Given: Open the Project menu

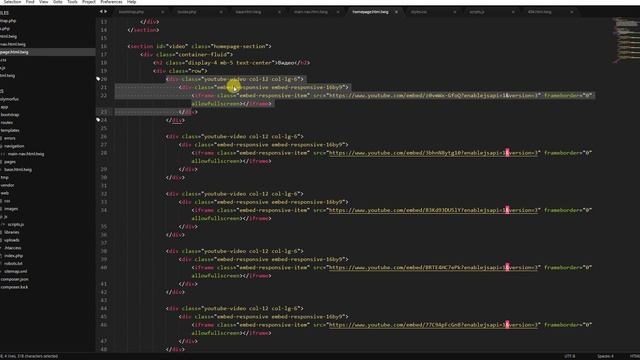Looking at the screenshot, I should coord(89,2).
